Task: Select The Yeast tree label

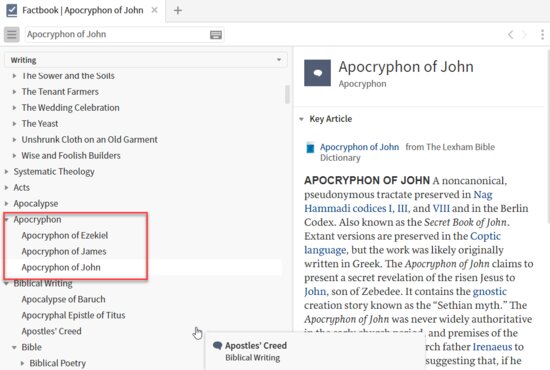Action: (x=40, y=123)
